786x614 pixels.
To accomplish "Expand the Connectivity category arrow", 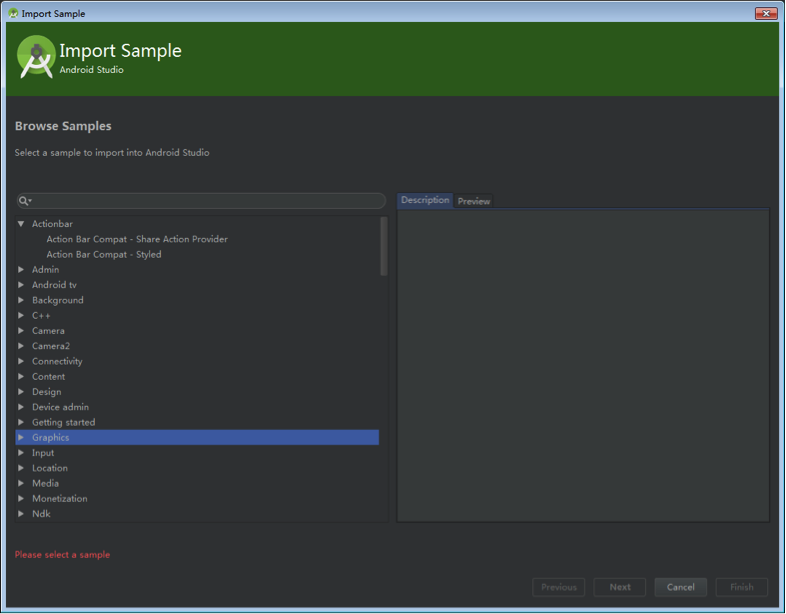I will 21,361.
